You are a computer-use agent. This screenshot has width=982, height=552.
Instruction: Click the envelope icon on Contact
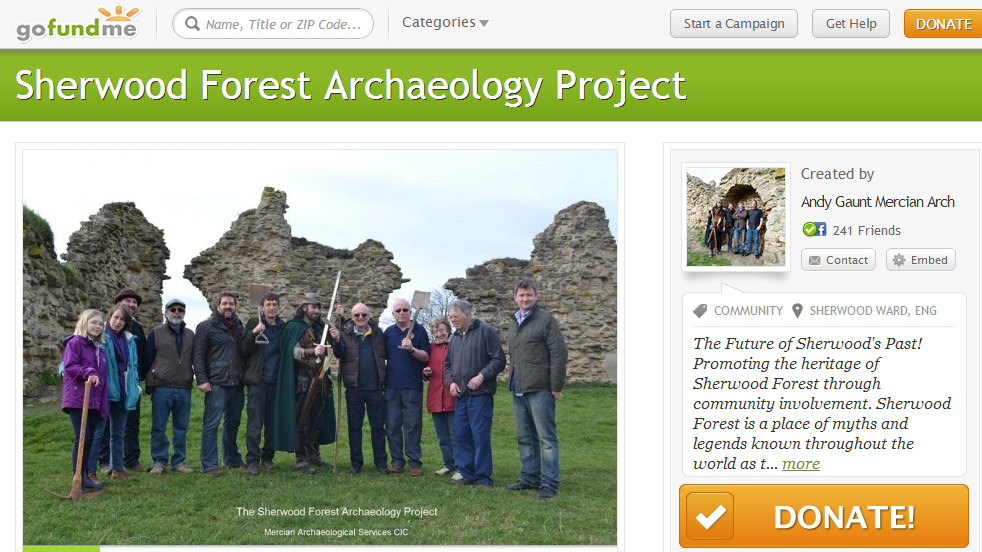click(814, 260)
